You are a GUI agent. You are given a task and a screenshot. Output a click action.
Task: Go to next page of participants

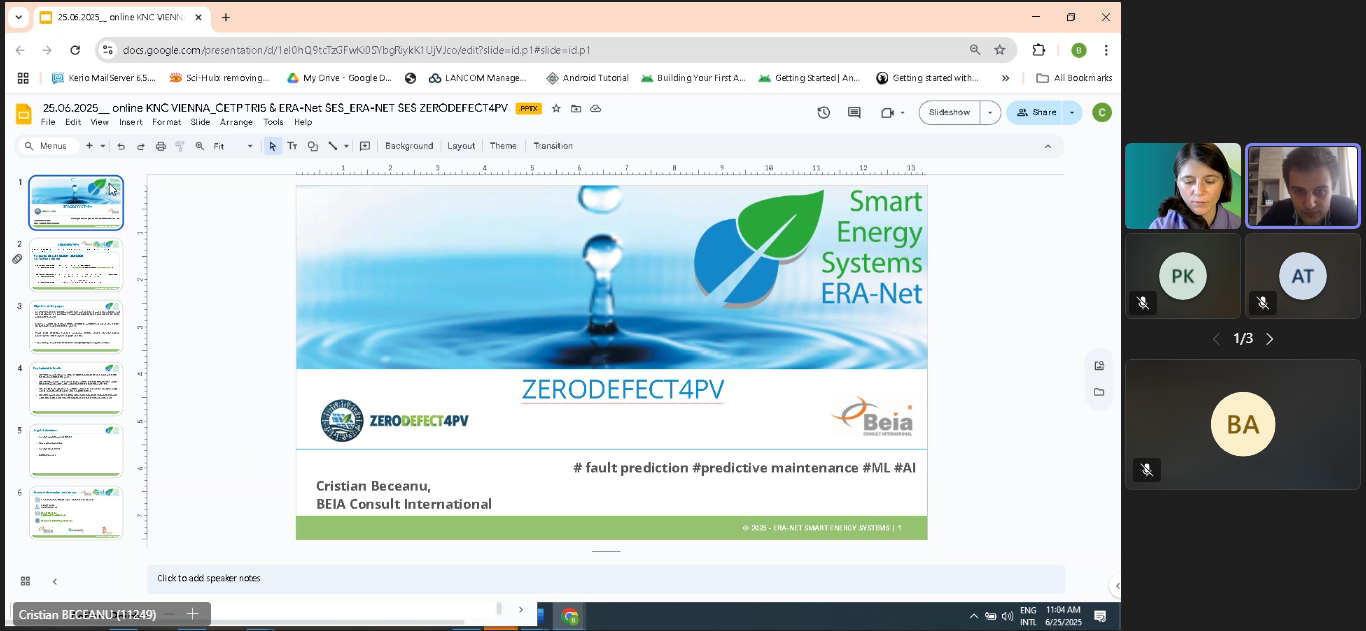tap(1270, 339)
